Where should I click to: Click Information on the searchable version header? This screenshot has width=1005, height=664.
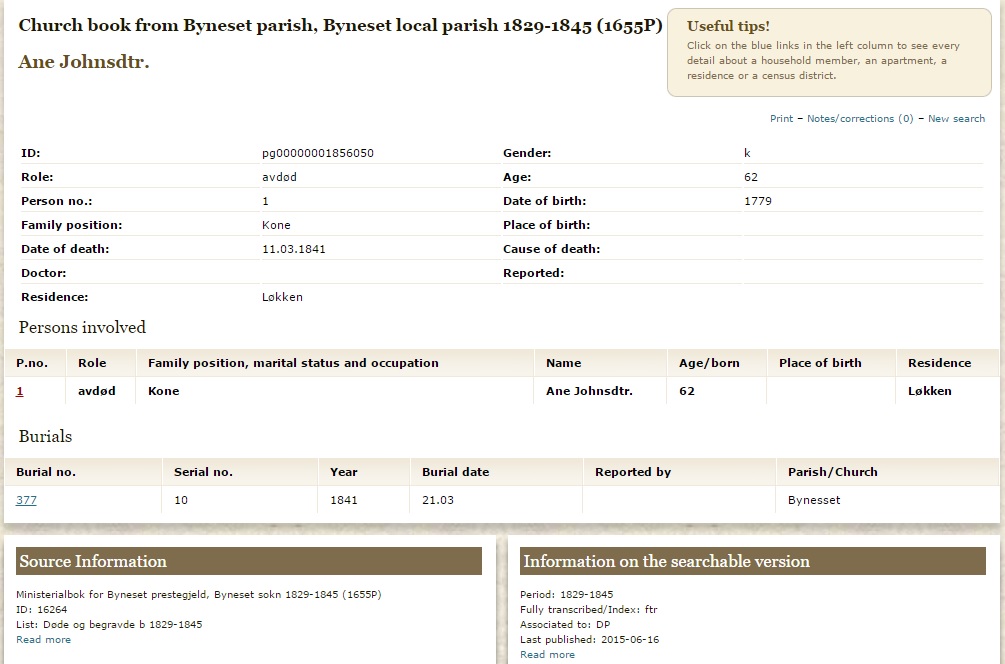(752, 561)
